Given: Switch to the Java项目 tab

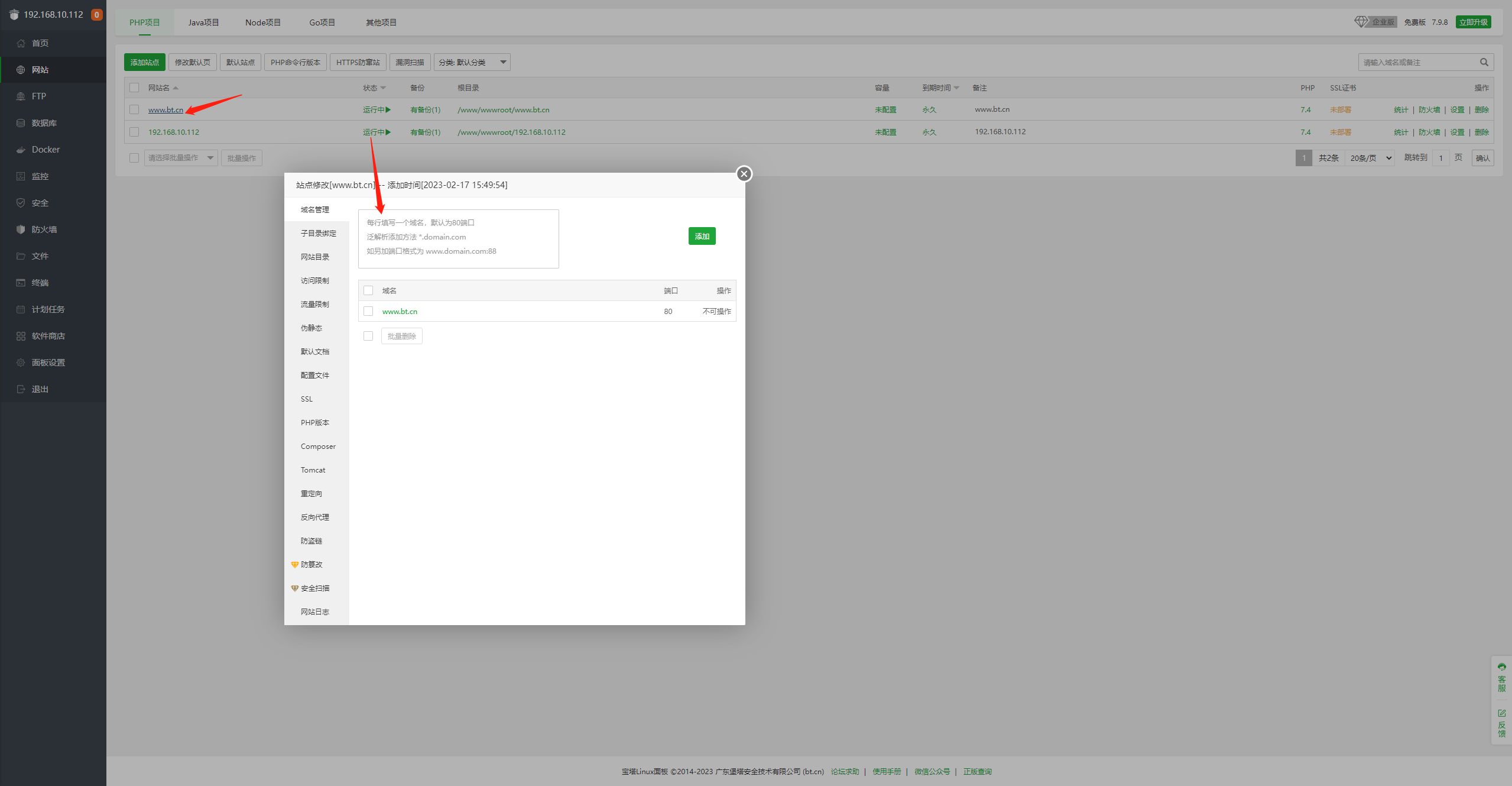Looking at the screenshot, I should click(x=203, y=22).
